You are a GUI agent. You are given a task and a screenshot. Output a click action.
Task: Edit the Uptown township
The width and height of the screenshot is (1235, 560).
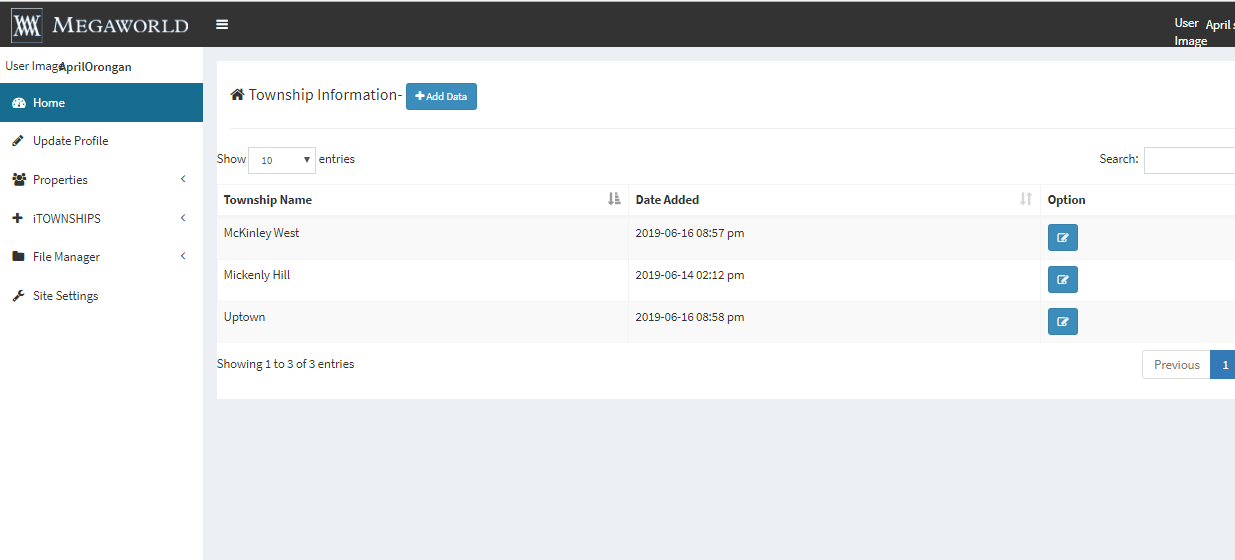click(x=1063, y=322)
